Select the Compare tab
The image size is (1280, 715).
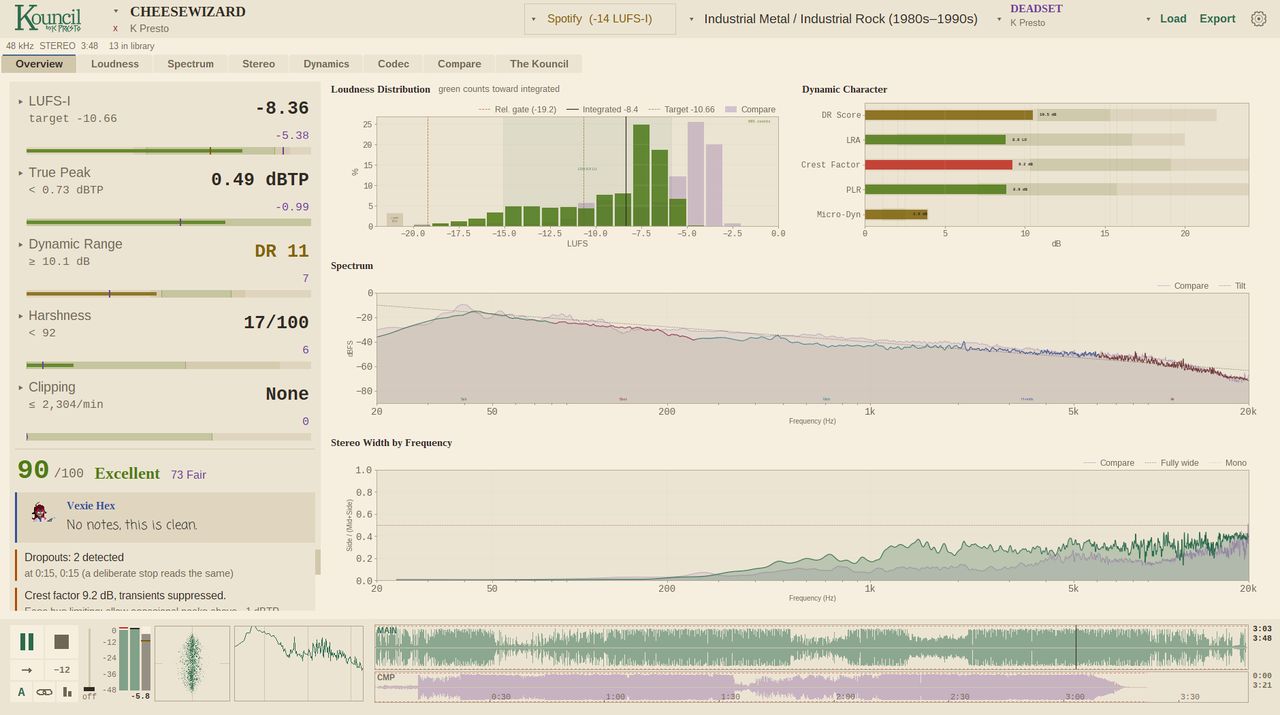[459, 64]
